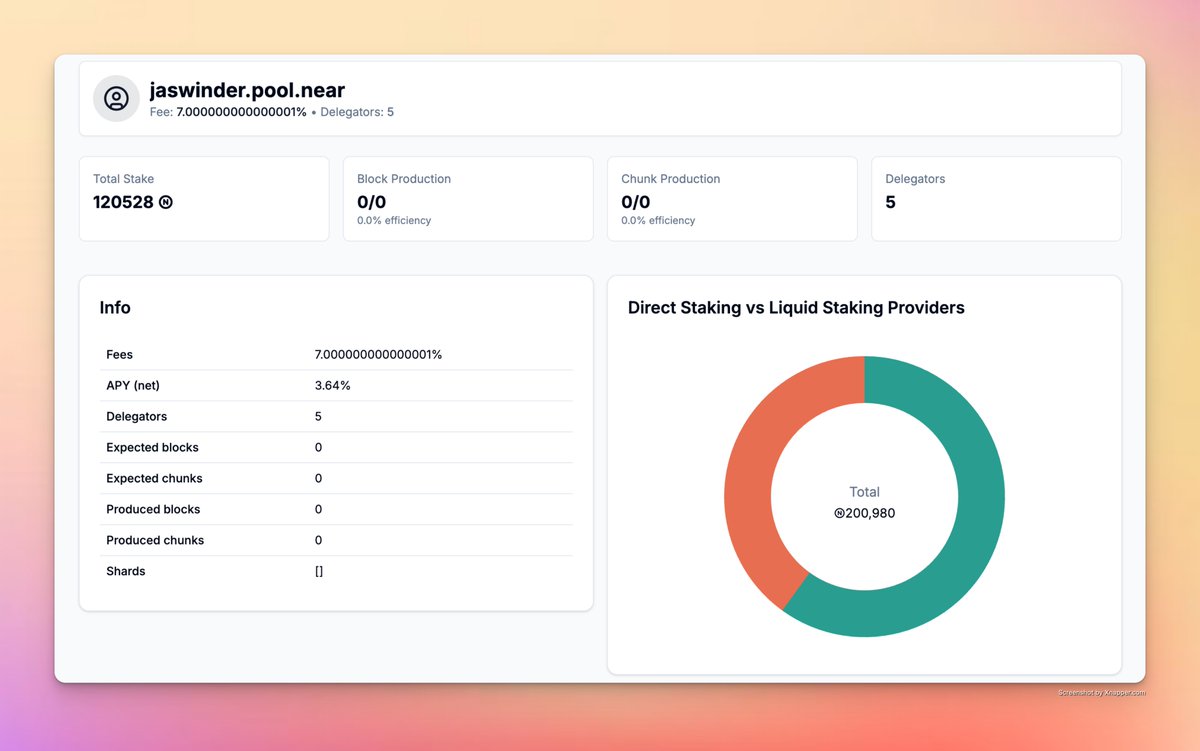
Task: Click the Produced chunks row label
Action: click(155, 540)
